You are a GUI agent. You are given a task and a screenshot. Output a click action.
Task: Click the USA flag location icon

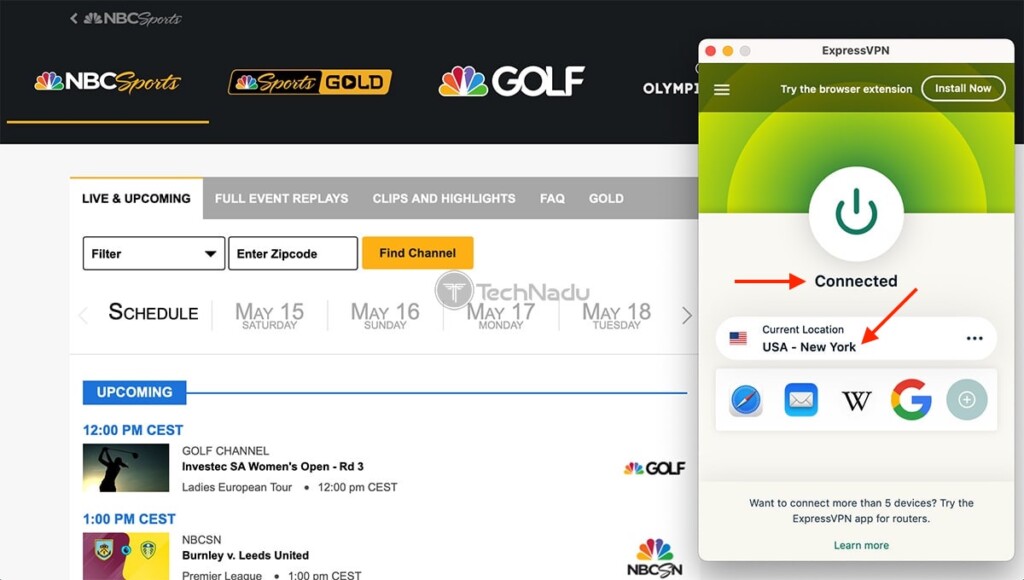point(738,338)
